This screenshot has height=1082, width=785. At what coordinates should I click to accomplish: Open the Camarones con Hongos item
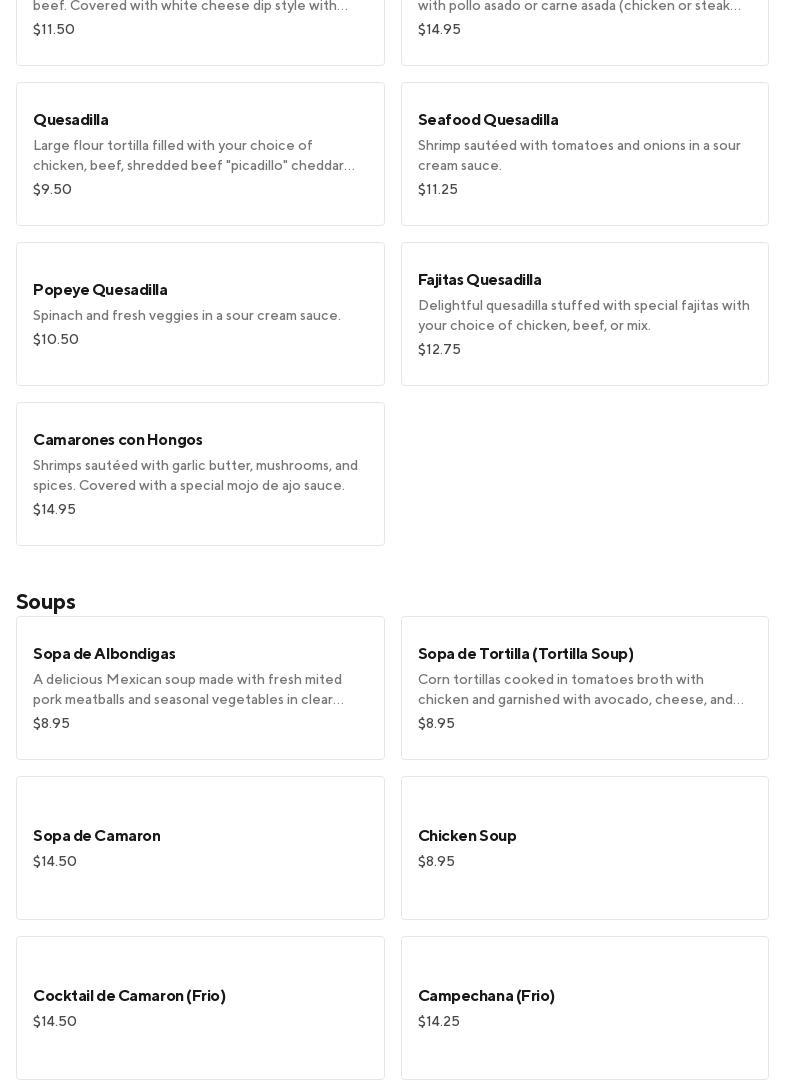[x=200, y=473]
